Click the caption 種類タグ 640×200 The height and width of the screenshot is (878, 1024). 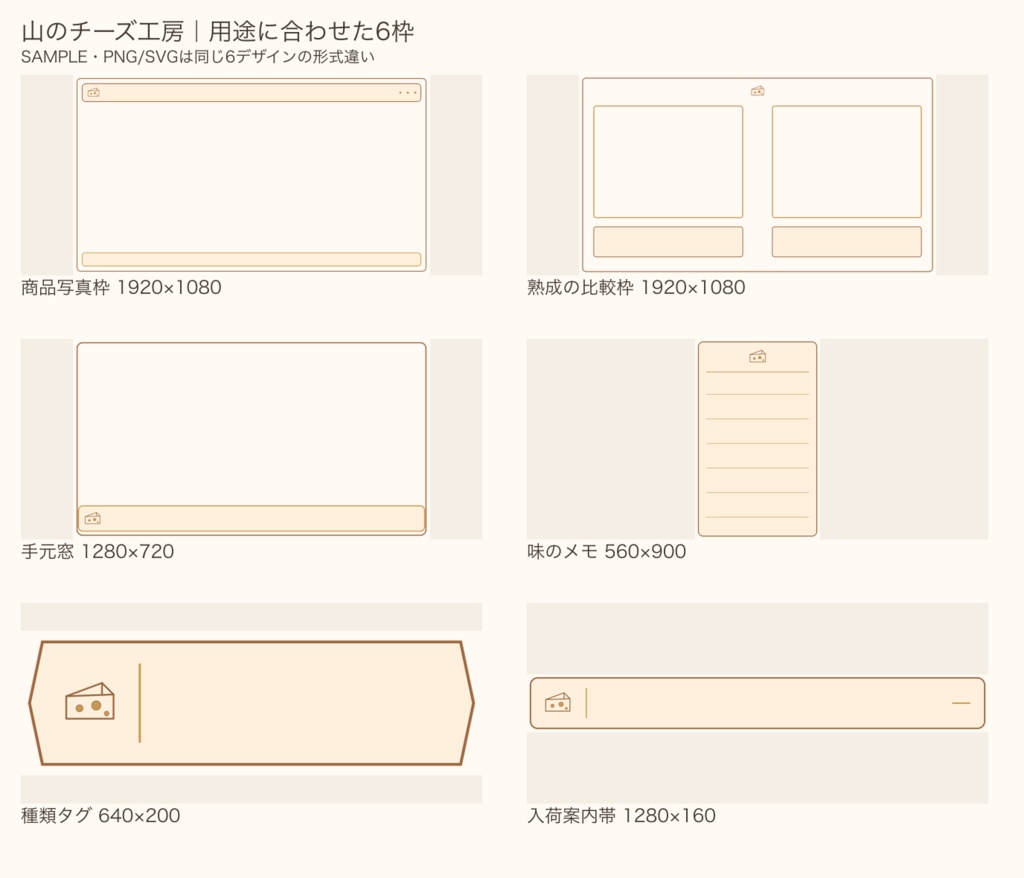(101, 815)
